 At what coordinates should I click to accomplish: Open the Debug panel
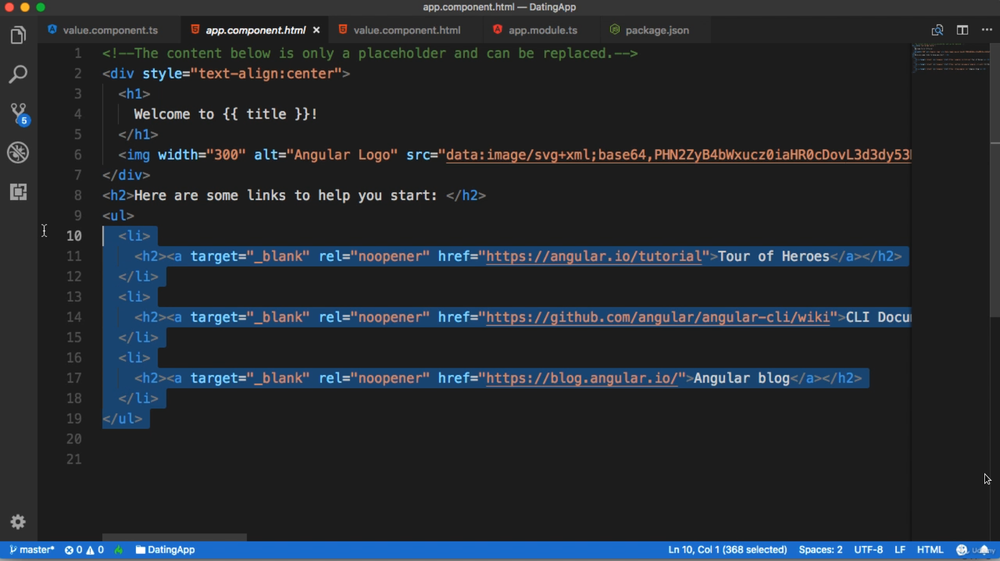point(18,152)
